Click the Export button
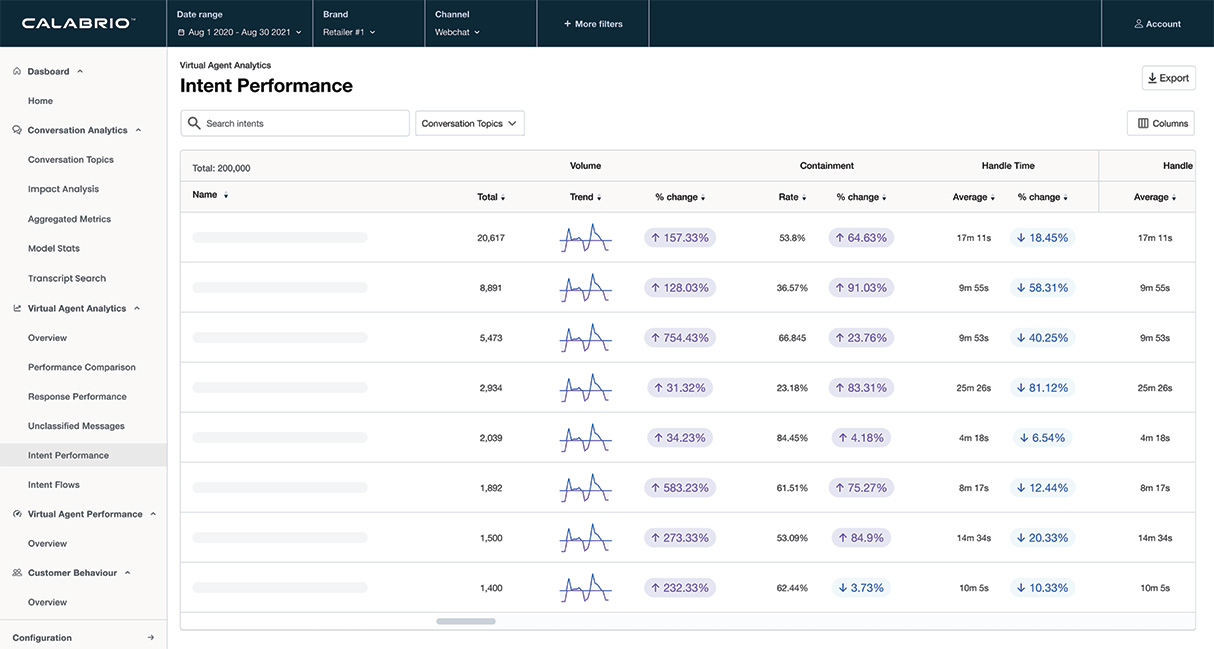The height and width of the screenshot is (649, 1214). 1168,78
